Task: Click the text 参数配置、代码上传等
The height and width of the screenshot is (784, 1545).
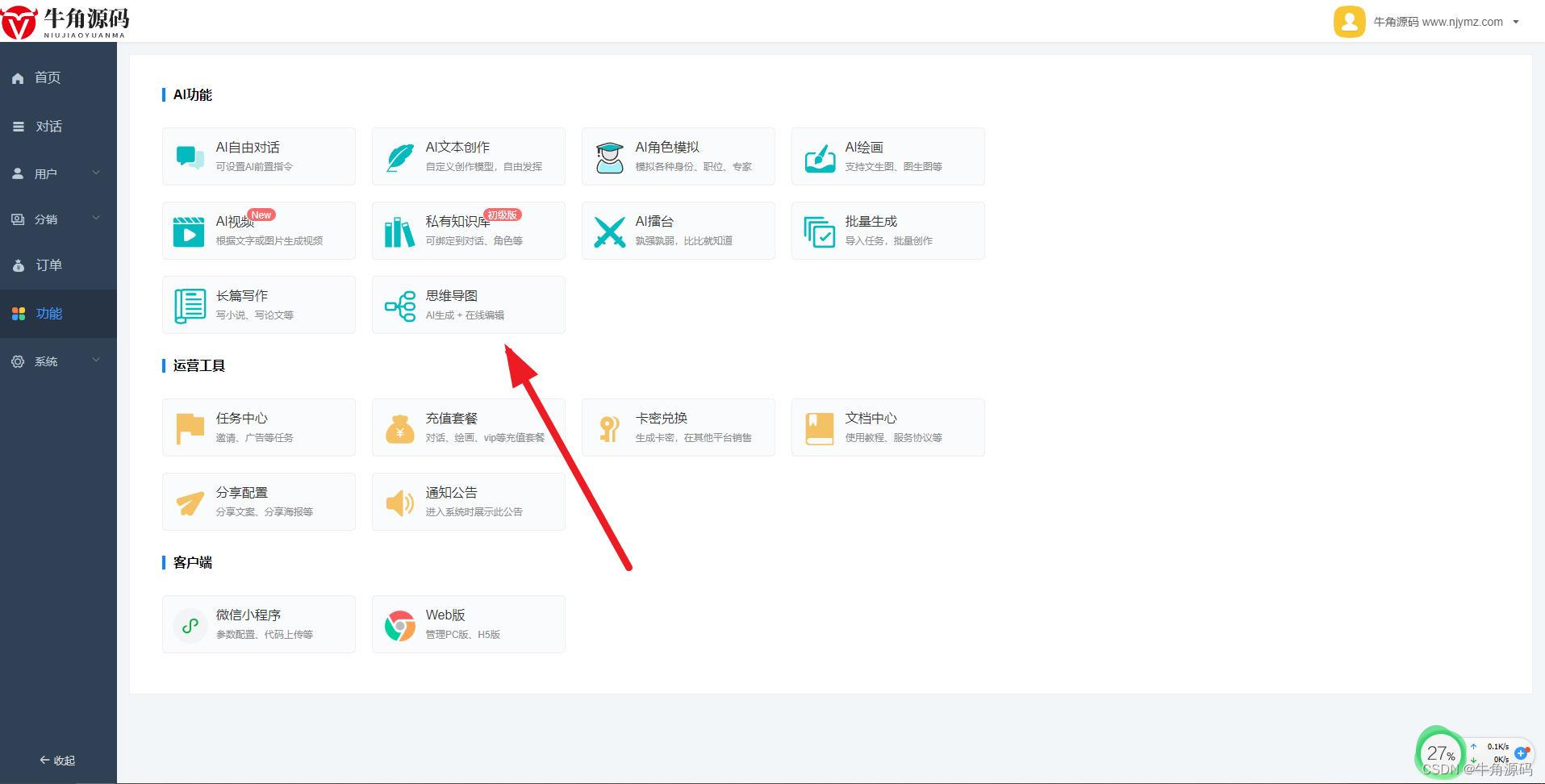Action: pyautogui.click(x=264, y=635)
